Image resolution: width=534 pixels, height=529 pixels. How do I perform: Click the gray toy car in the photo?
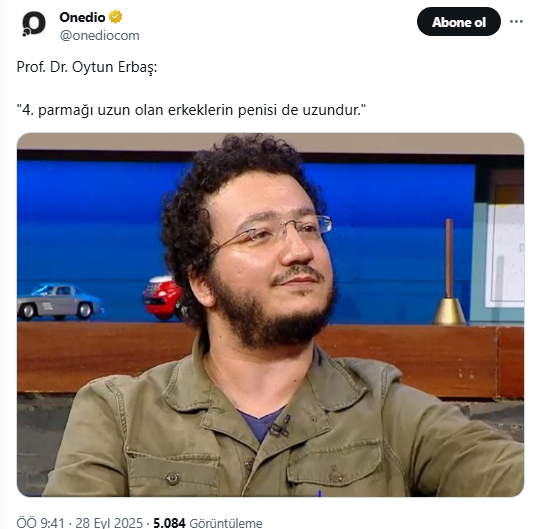point(60,302)
